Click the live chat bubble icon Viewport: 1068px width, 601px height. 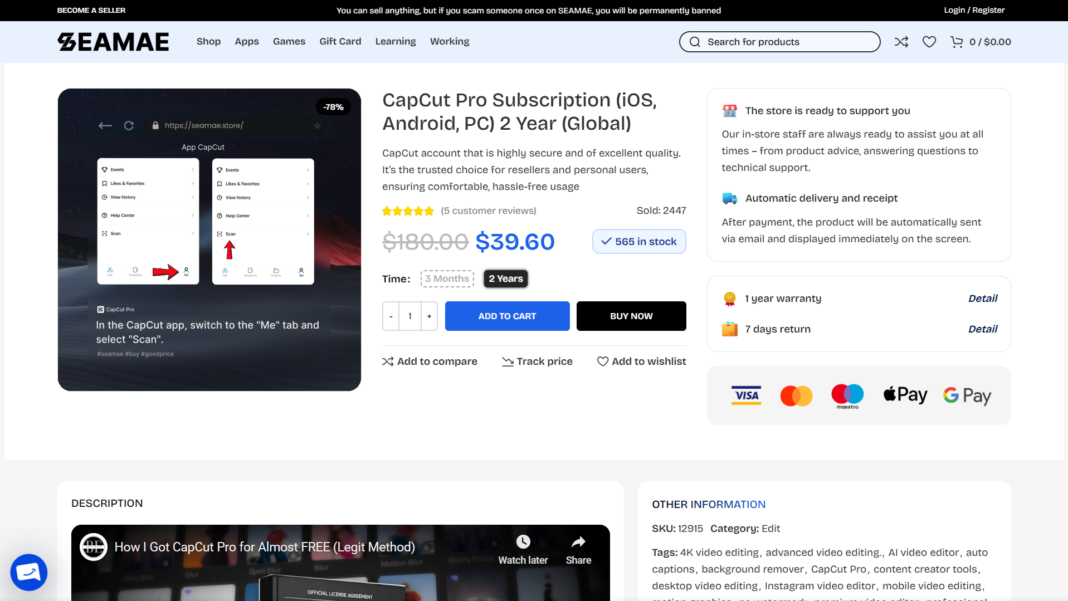[29, 572]
